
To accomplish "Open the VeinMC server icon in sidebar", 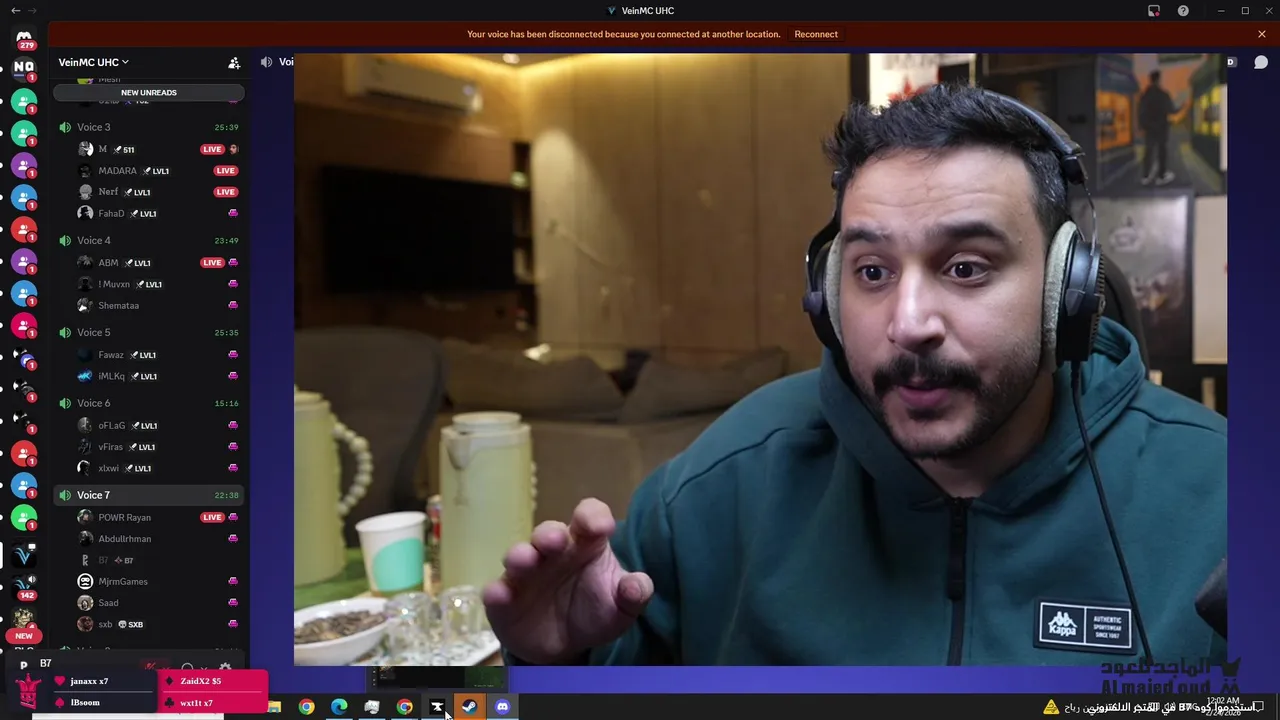I will [23, 555].
